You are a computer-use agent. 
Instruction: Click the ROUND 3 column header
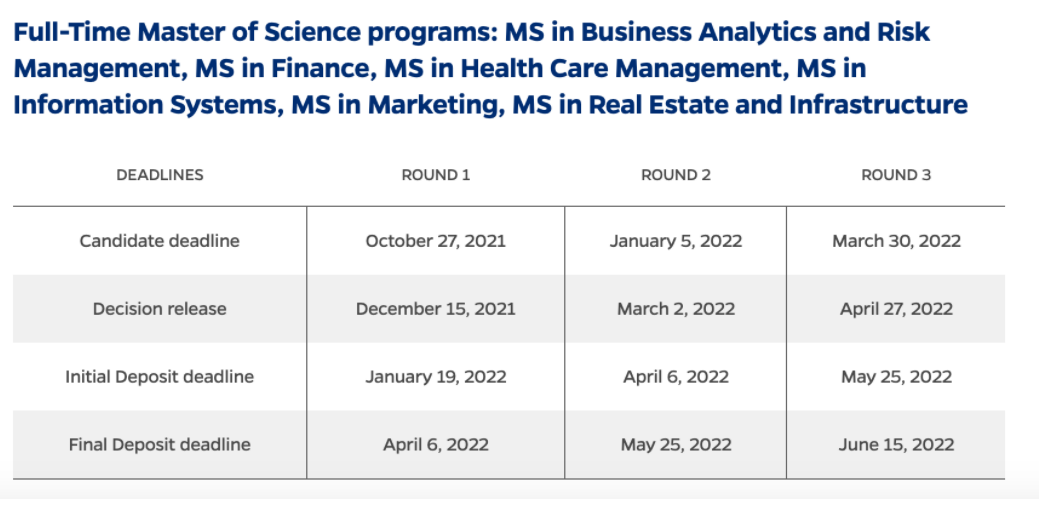click(x=896, y=175)
